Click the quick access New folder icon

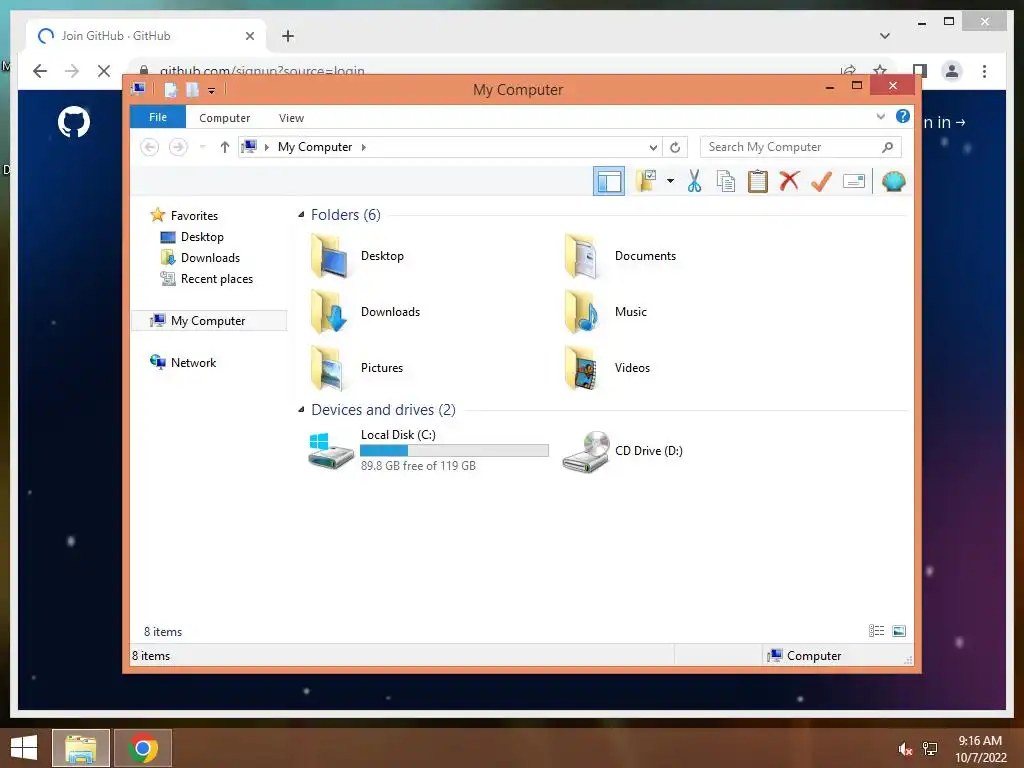tap(192, 90)
